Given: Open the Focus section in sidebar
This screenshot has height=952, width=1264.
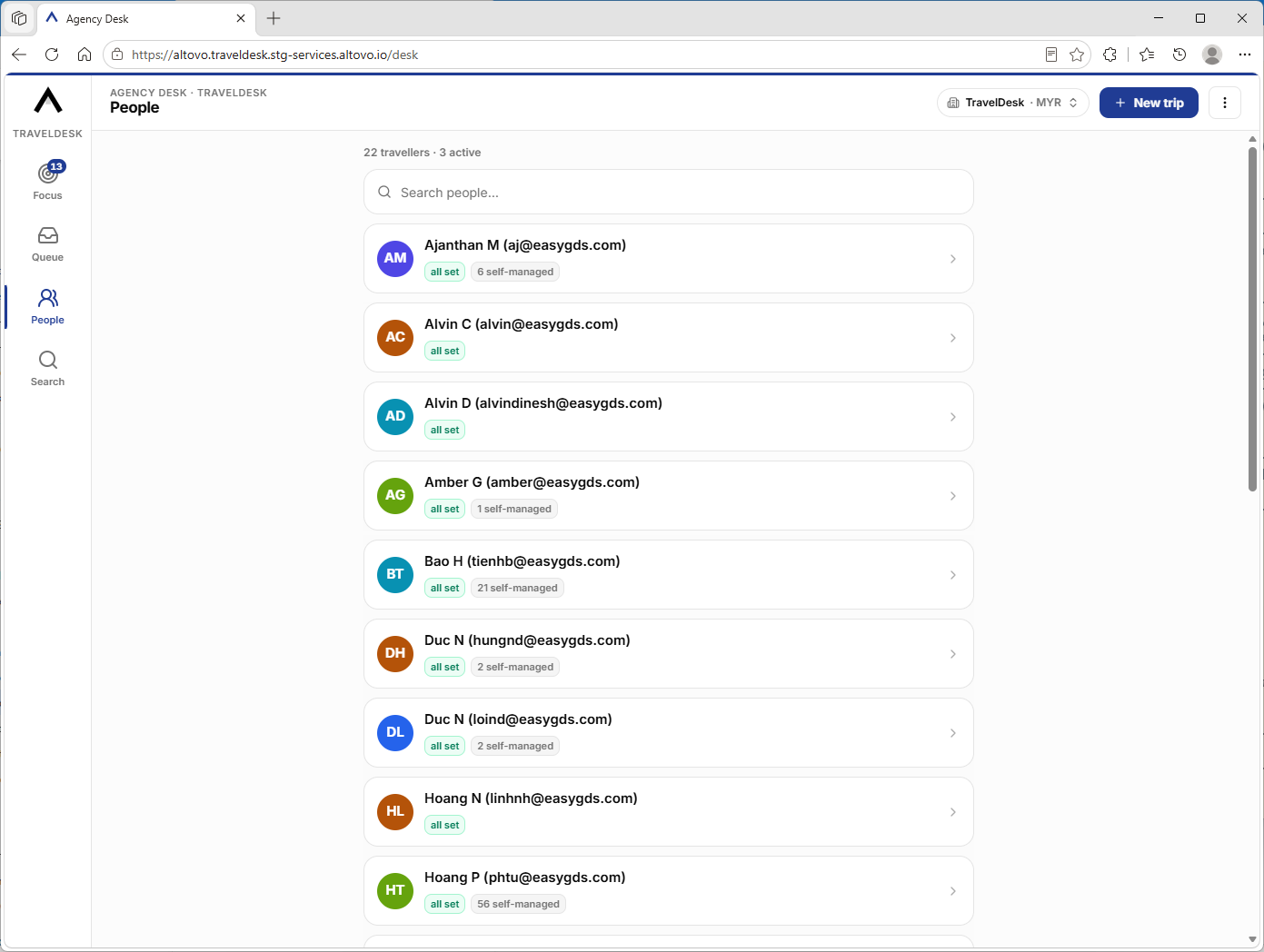Looking at the screenshot, I should tap(48, 181).
